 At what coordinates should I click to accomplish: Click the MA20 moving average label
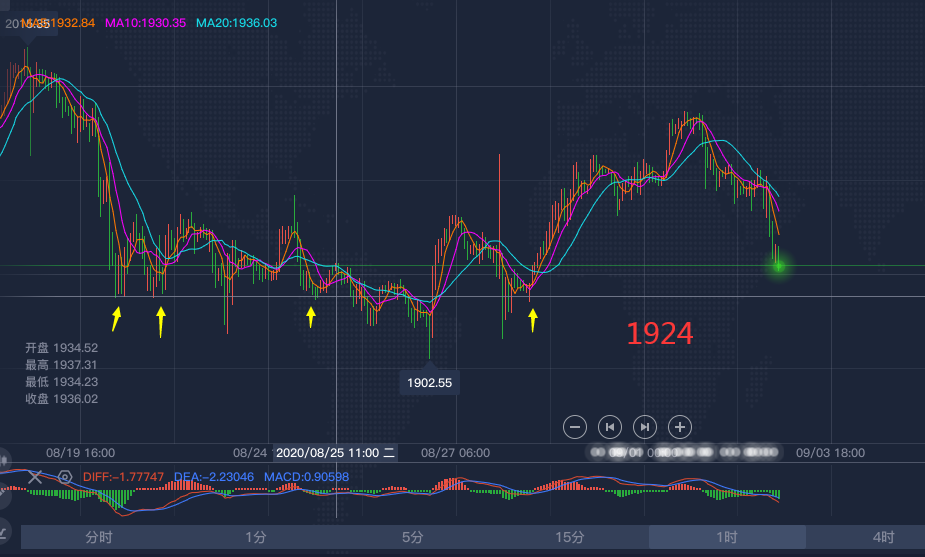coord(236,22)
